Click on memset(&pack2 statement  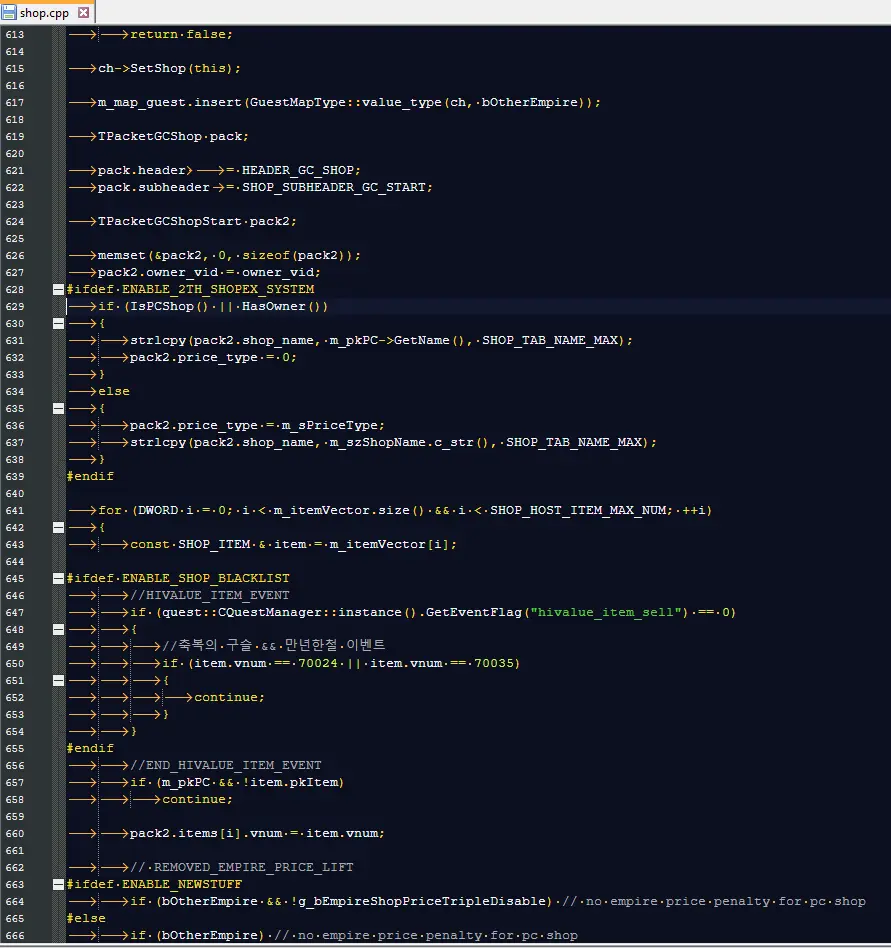(230, 256)
